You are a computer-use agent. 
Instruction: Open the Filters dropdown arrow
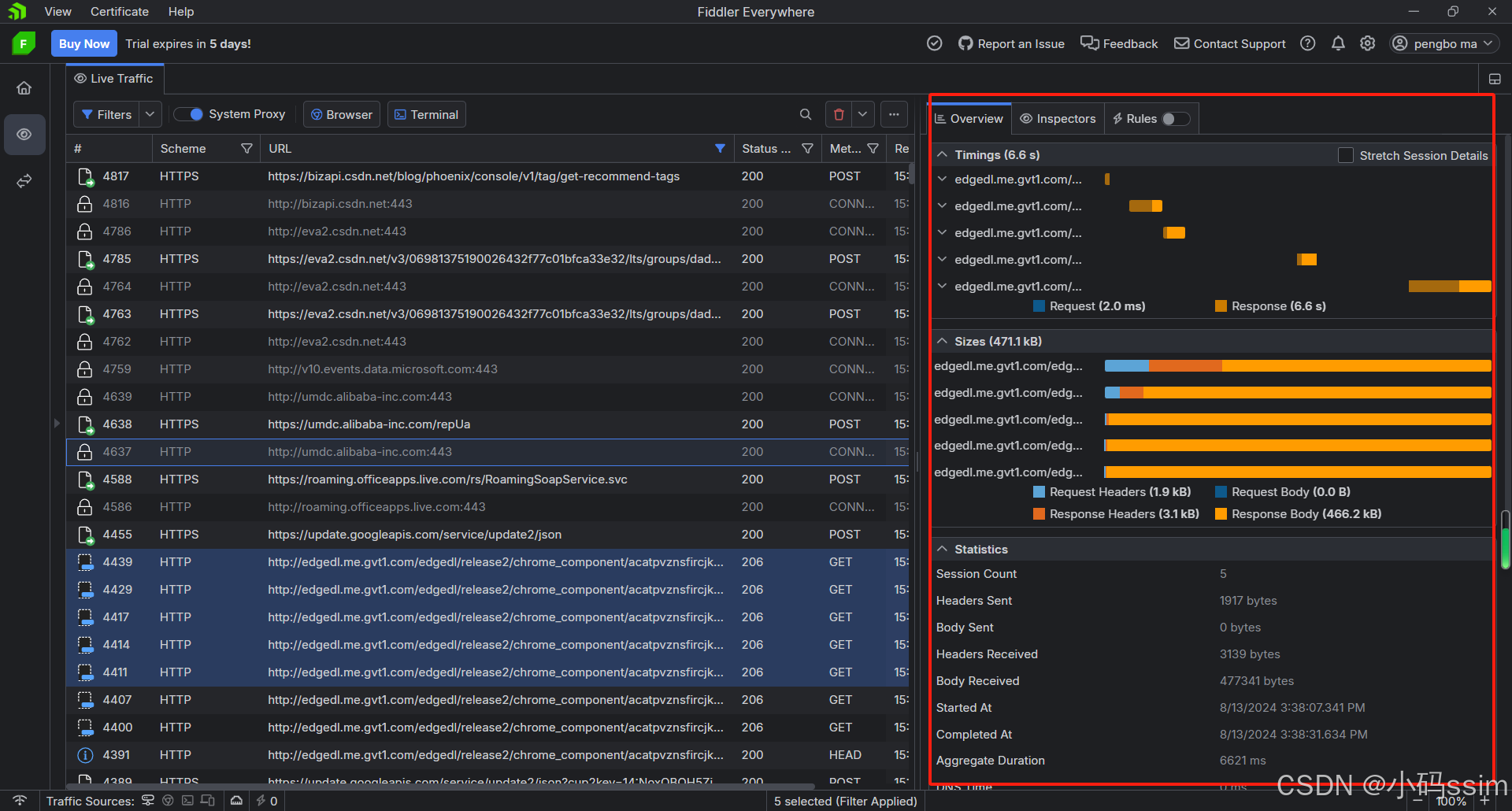[150, 115]
